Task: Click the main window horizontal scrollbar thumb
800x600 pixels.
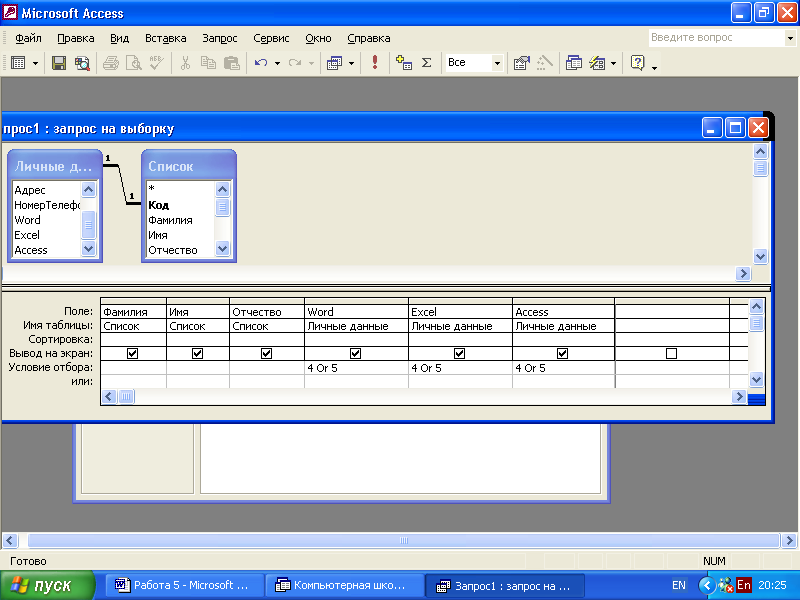Action: click(404, 540)
